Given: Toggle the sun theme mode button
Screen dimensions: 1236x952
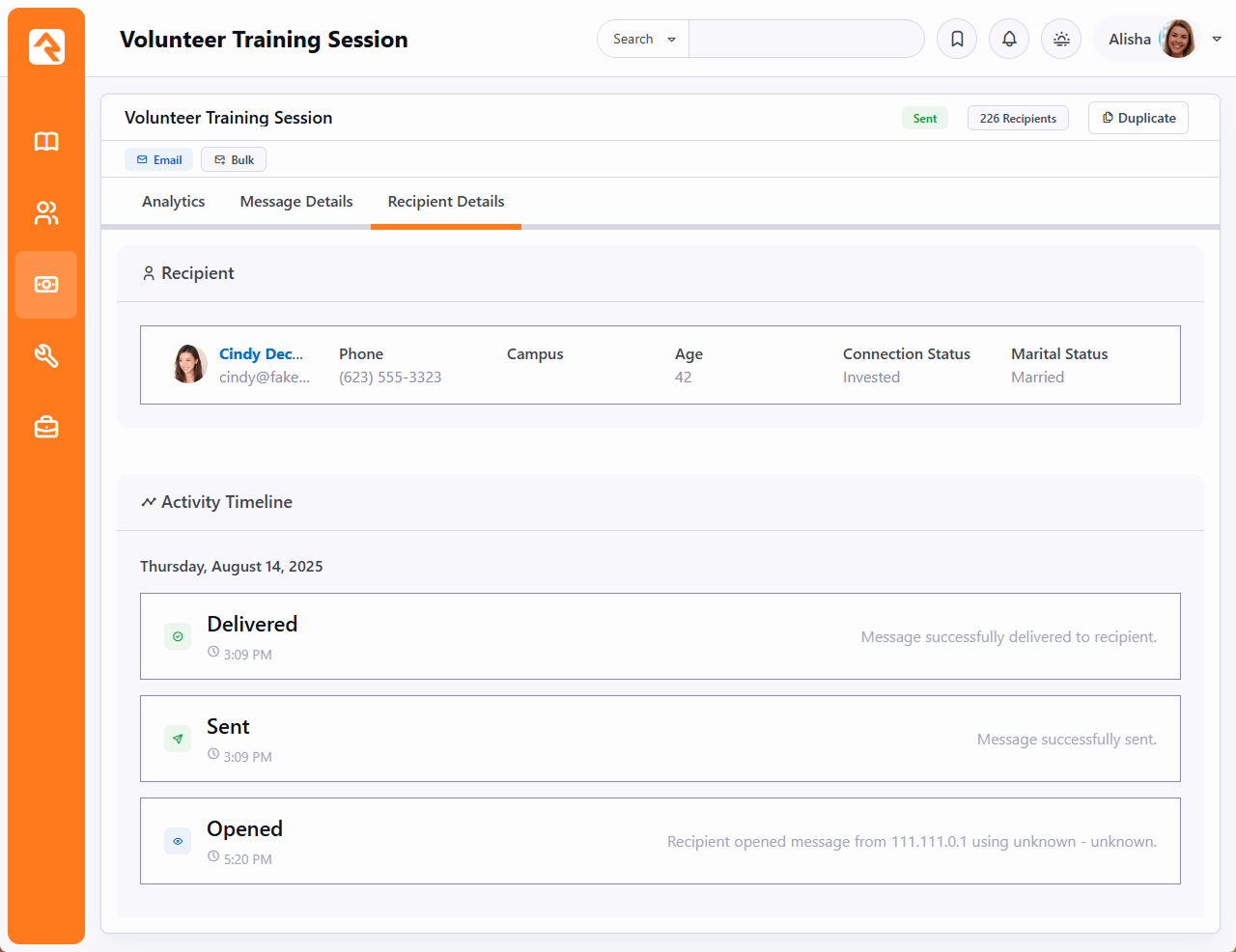Looking at the screenshot, I should click(1061, 40).
